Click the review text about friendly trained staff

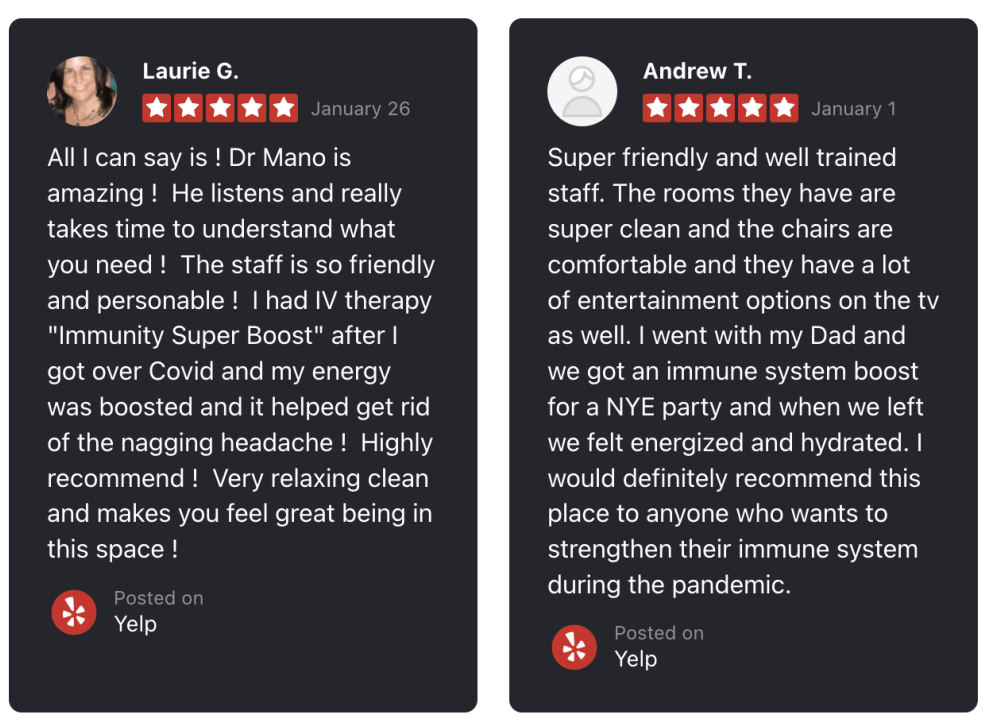point(742,371)
